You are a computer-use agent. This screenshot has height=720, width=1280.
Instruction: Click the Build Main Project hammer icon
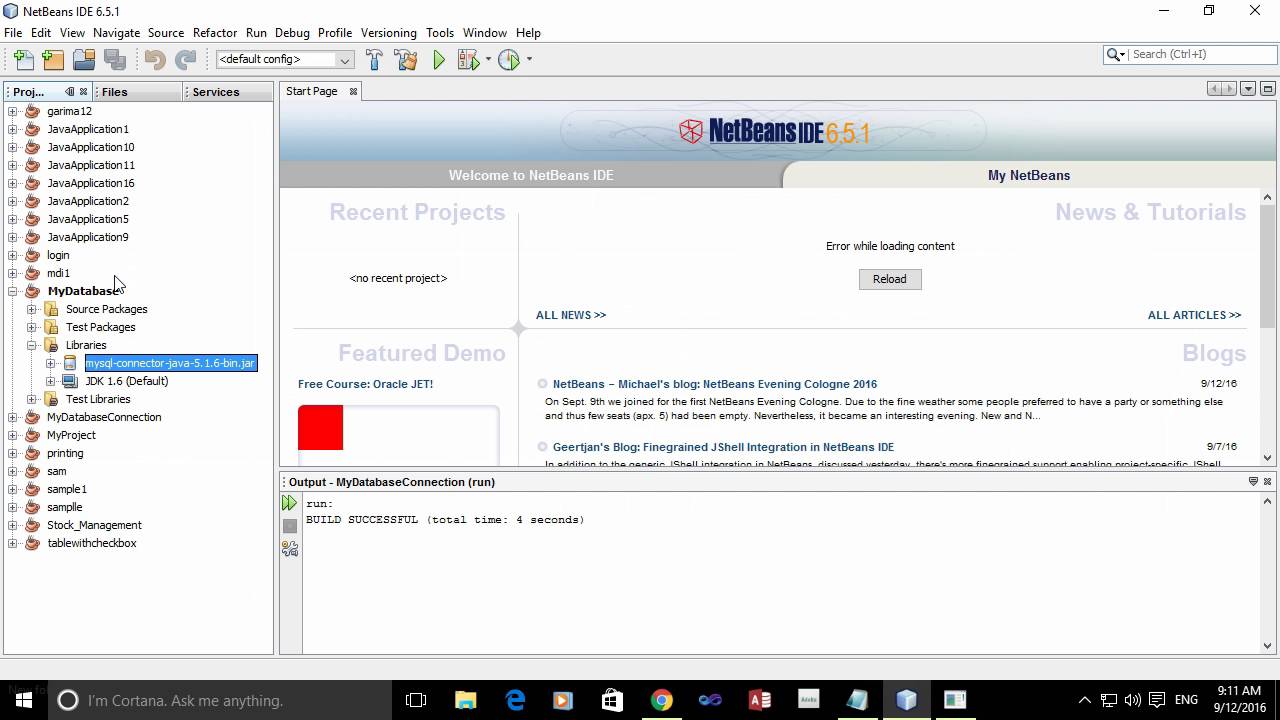(x=375, y=60)
